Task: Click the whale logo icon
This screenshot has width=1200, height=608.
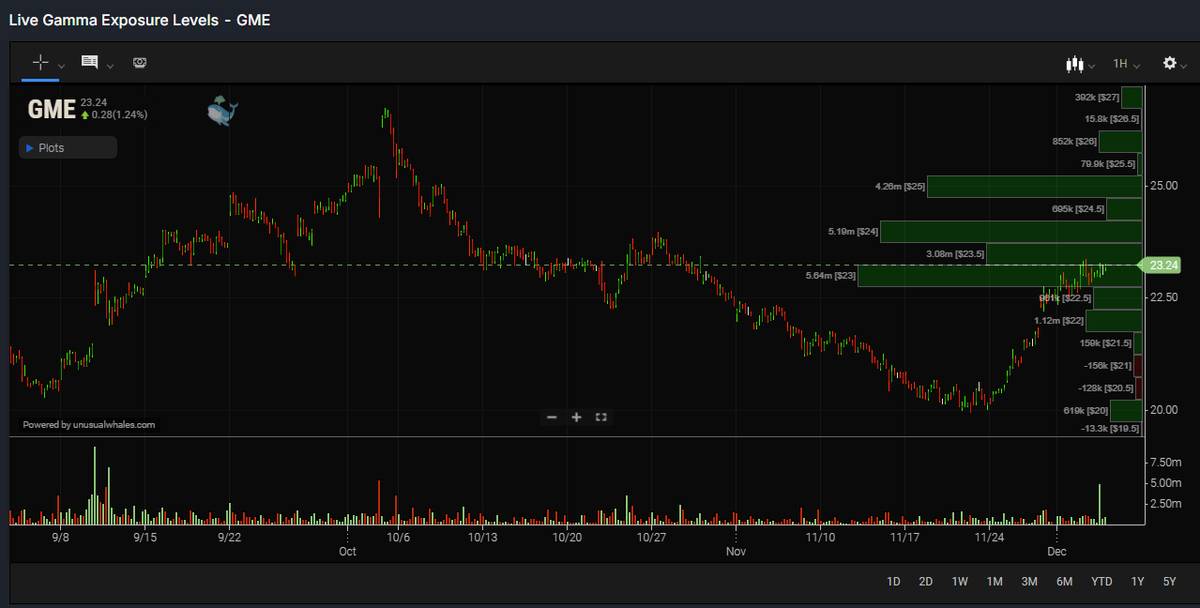Action: coord(222,111)
